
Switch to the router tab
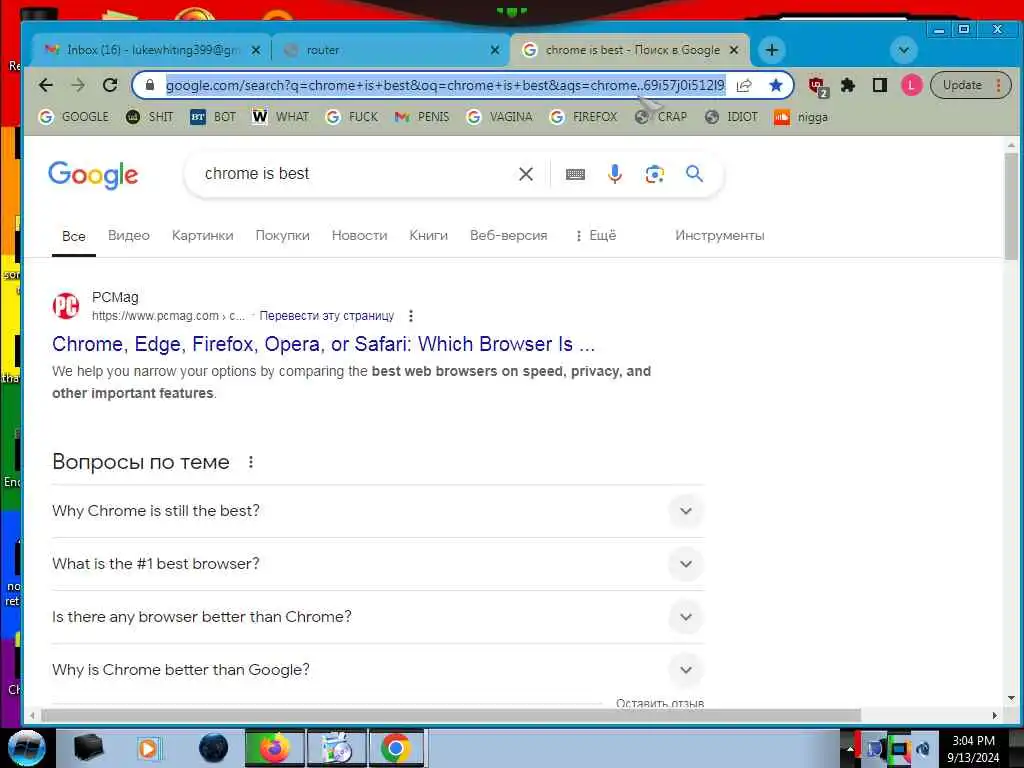[389, 50]
